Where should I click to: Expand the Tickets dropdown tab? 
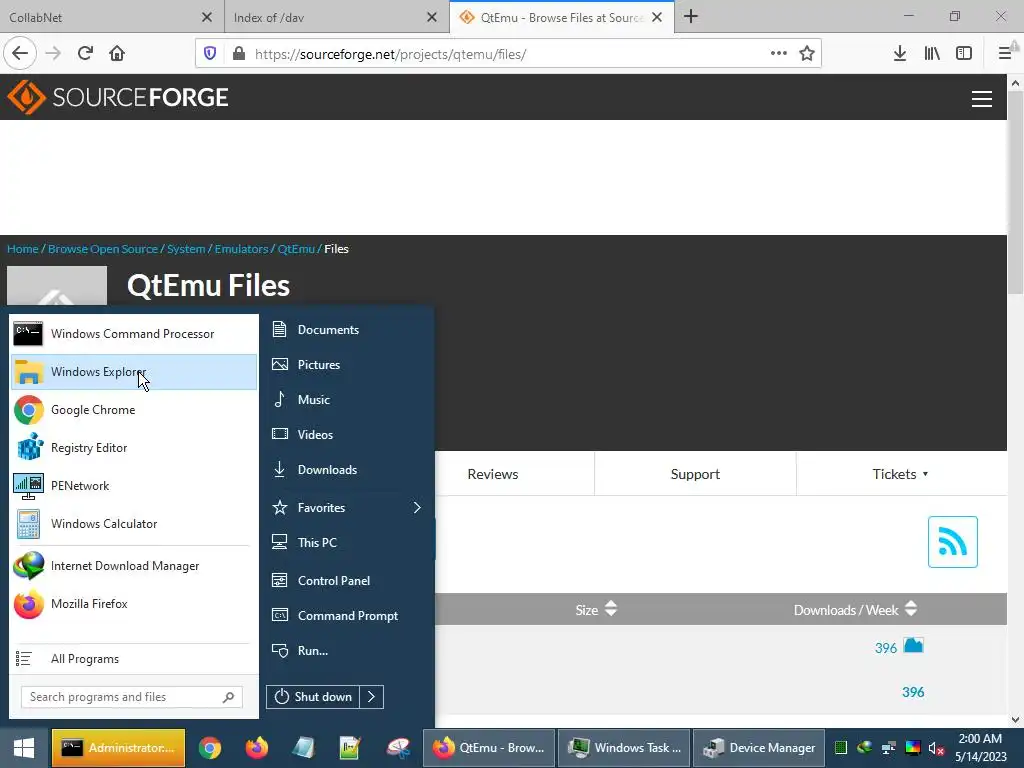point(901,474)
